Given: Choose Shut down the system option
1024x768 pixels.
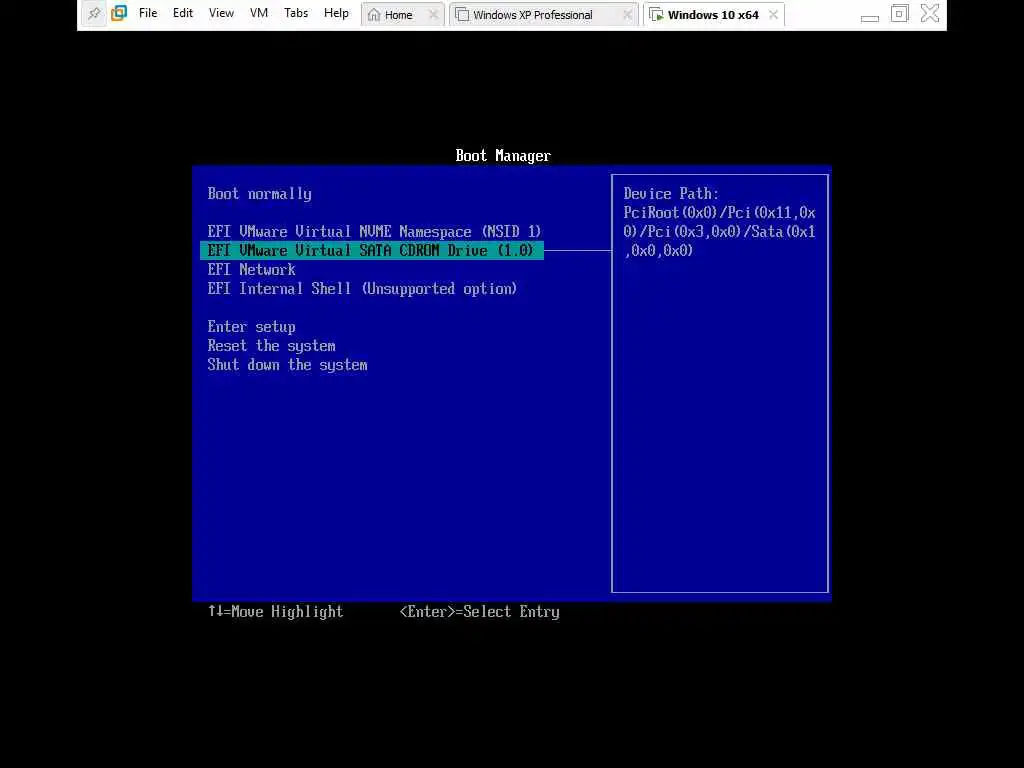Looking at the screenshot, I should pos(287,364).
